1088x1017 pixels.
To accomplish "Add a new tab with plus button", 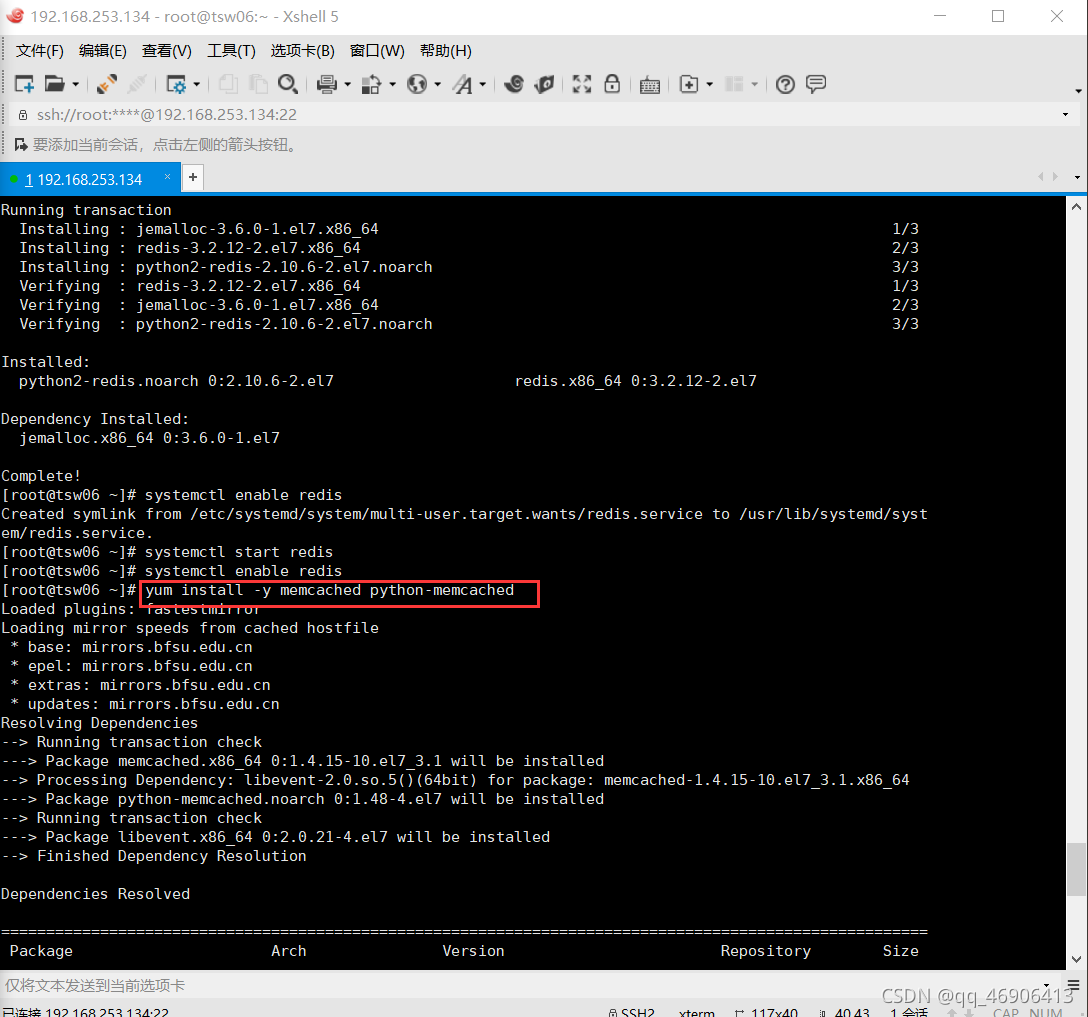I will 193,178.
